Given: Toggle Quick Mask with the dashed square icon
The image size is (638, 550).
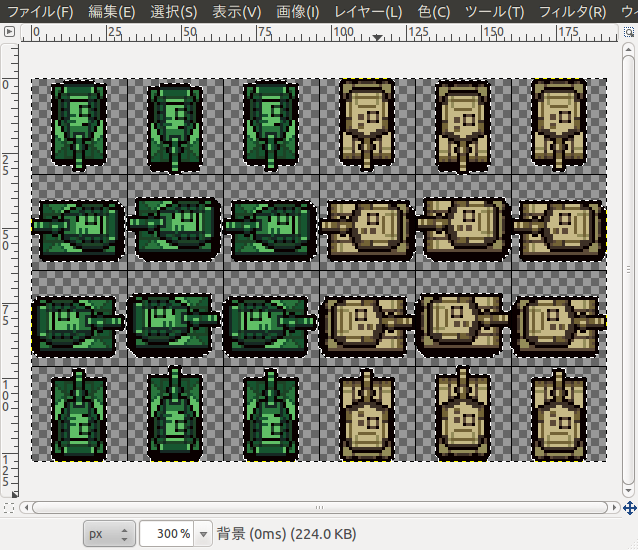Looking at the screenshot, I should 9,508.
